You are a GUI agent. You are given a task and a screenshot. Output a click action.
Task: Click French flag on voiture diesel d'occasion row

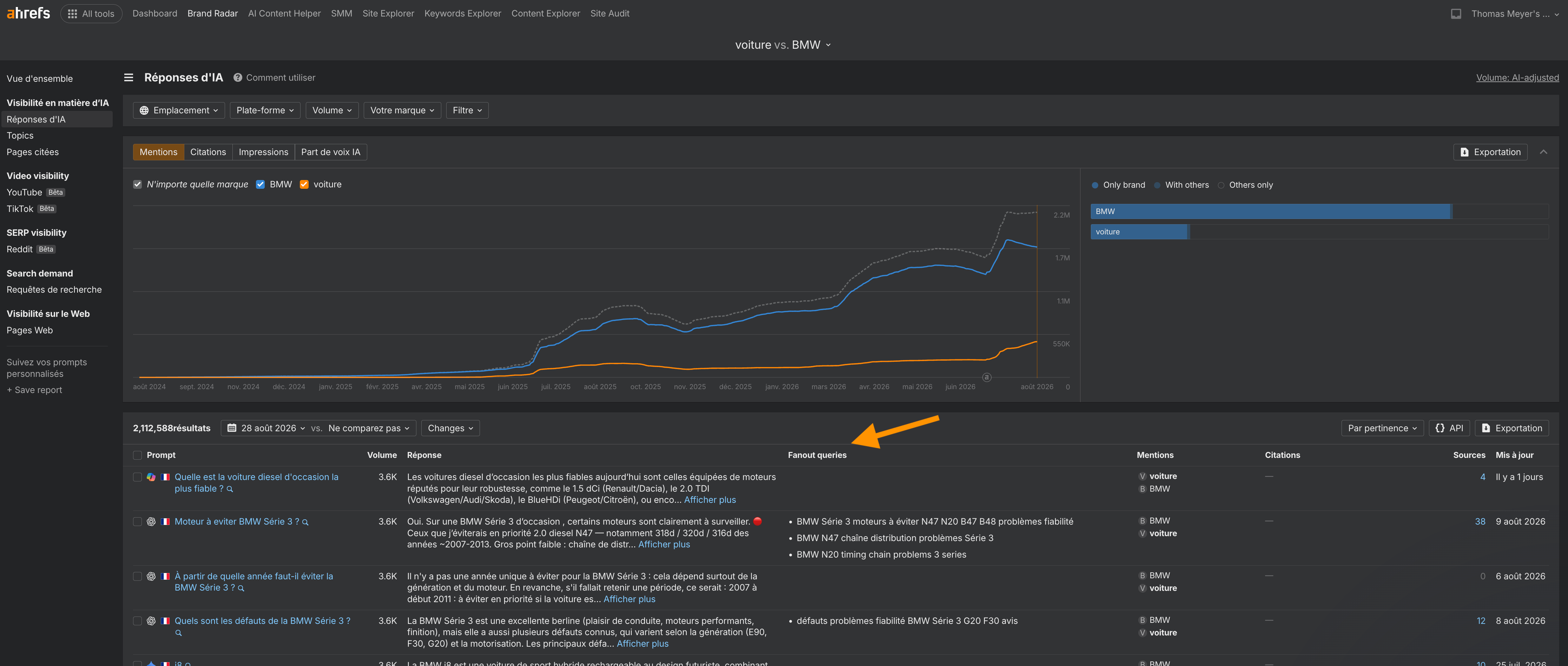(x=165, y=477)
